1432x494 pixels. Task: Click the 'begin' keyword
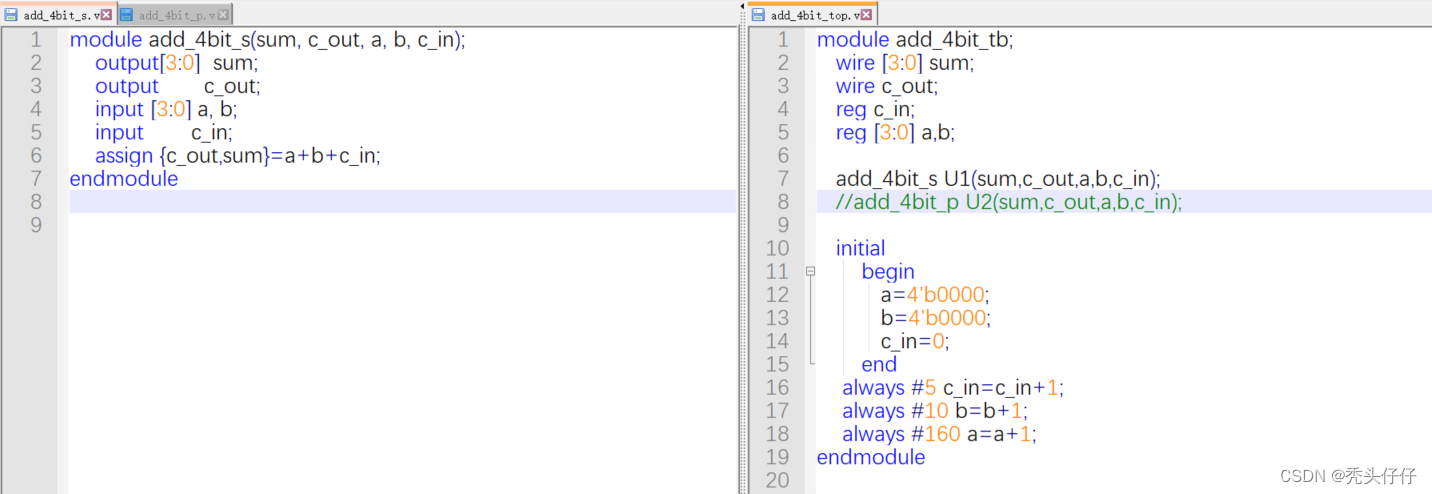pos(888,271)
